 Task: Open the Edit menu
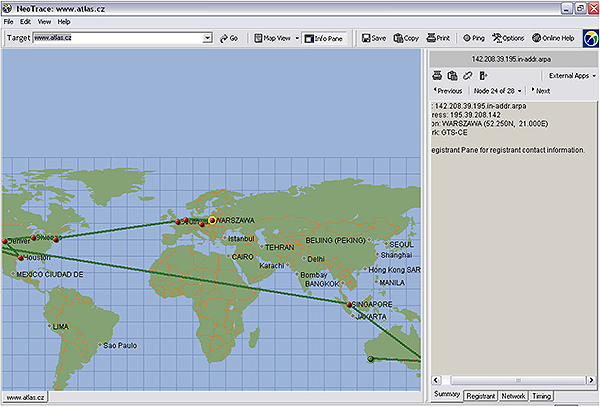point(25,22)
